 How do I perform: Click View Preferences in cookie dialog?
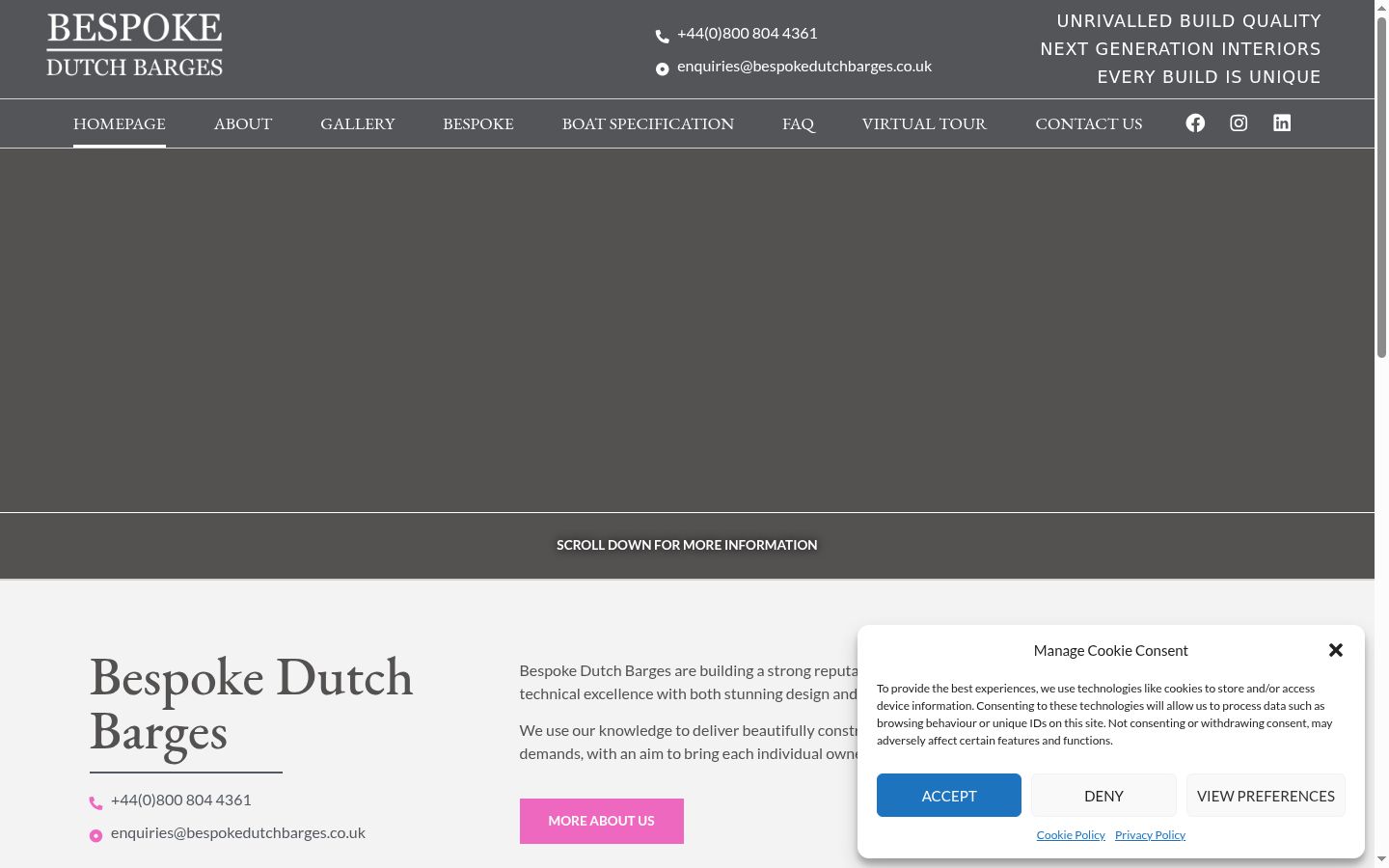coord(1266,796)
